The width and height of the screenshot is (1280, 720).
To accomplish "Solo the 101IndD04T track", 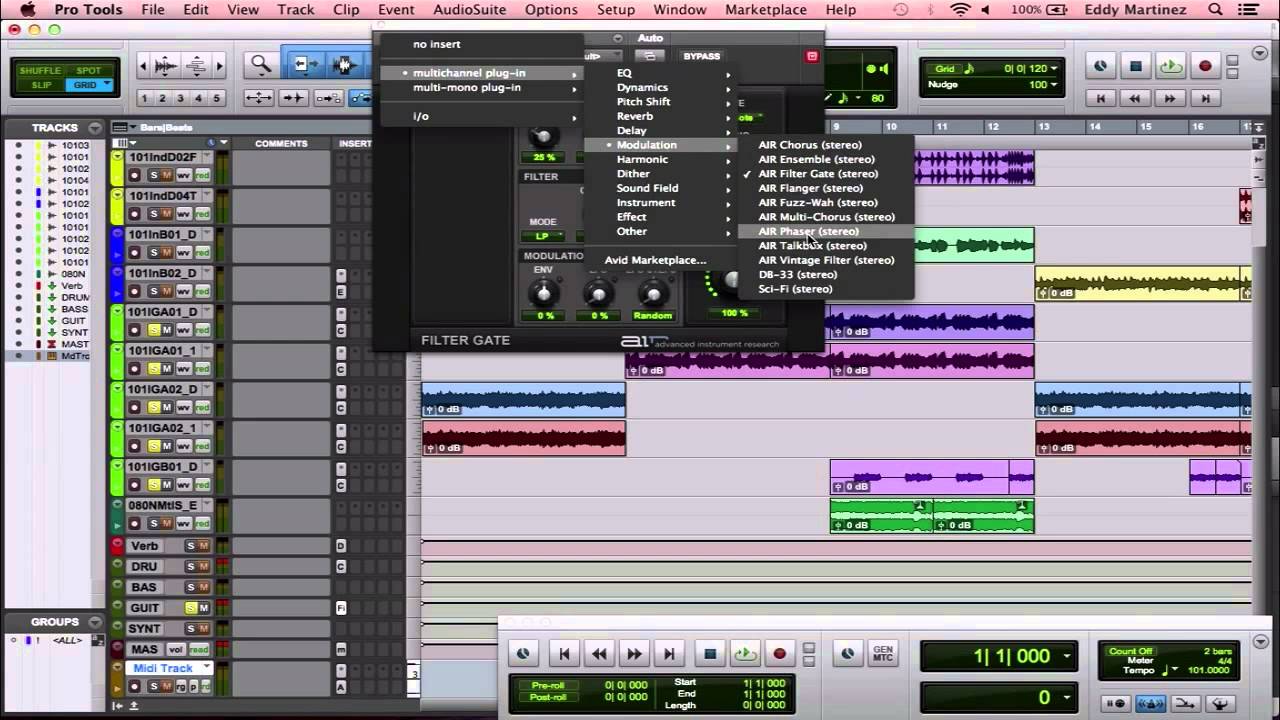I will click(x=153, y=214).
